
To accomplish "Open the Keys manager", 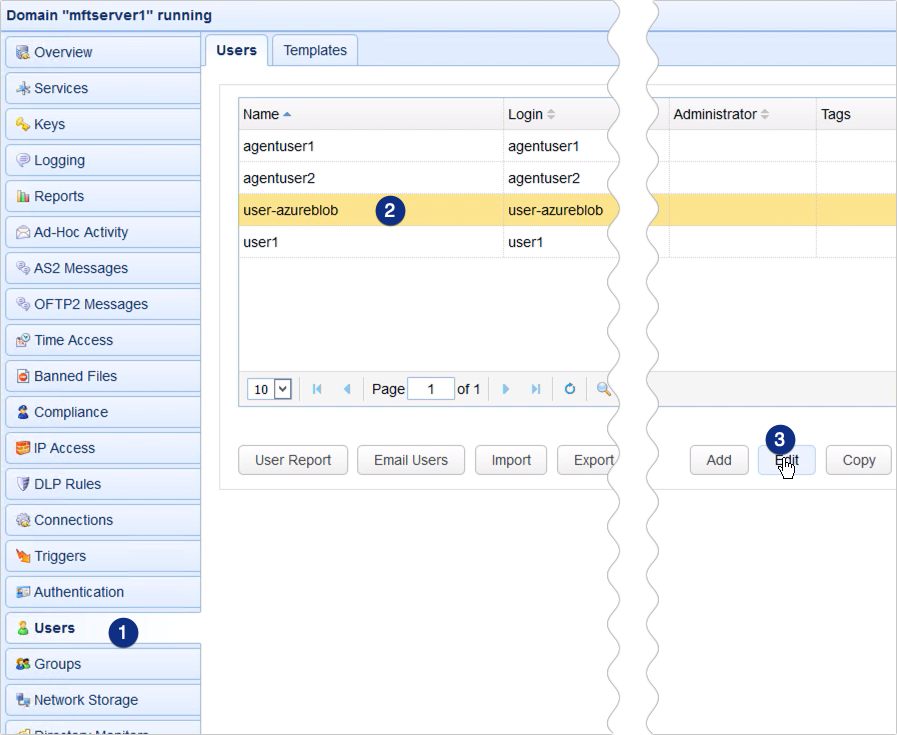I will point(55,124).
